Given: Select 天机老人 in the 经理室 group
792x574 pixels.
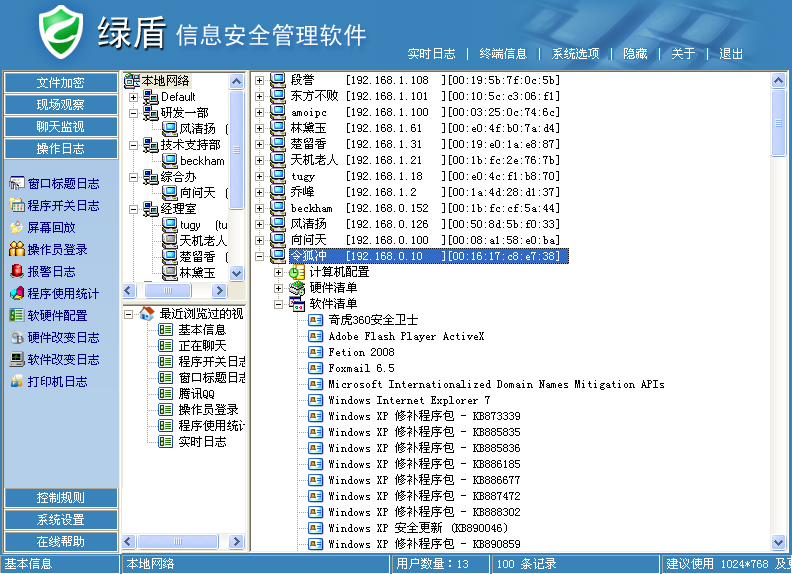Looking at the screenshot, I should (194, 241).
